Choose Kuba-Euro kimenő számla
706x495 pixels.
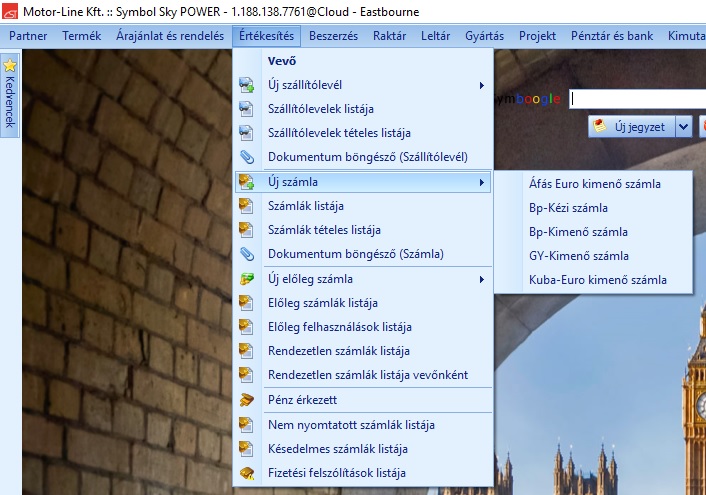tap(597, 280)
